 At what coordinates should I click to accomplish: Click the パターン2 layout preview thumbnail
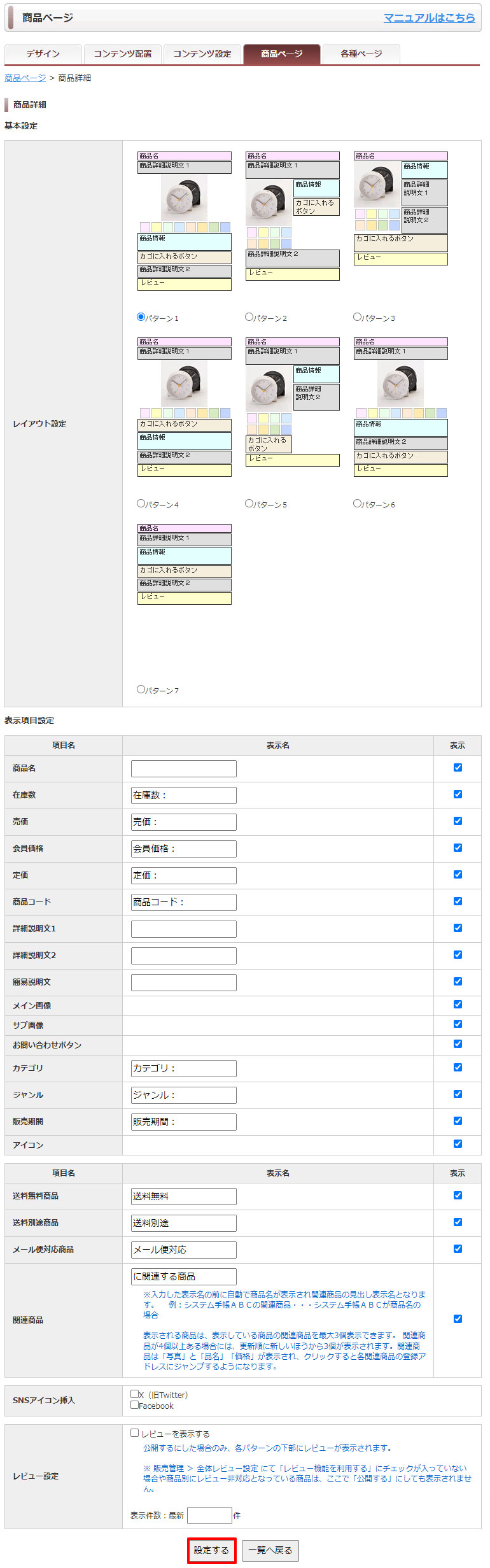293,216
